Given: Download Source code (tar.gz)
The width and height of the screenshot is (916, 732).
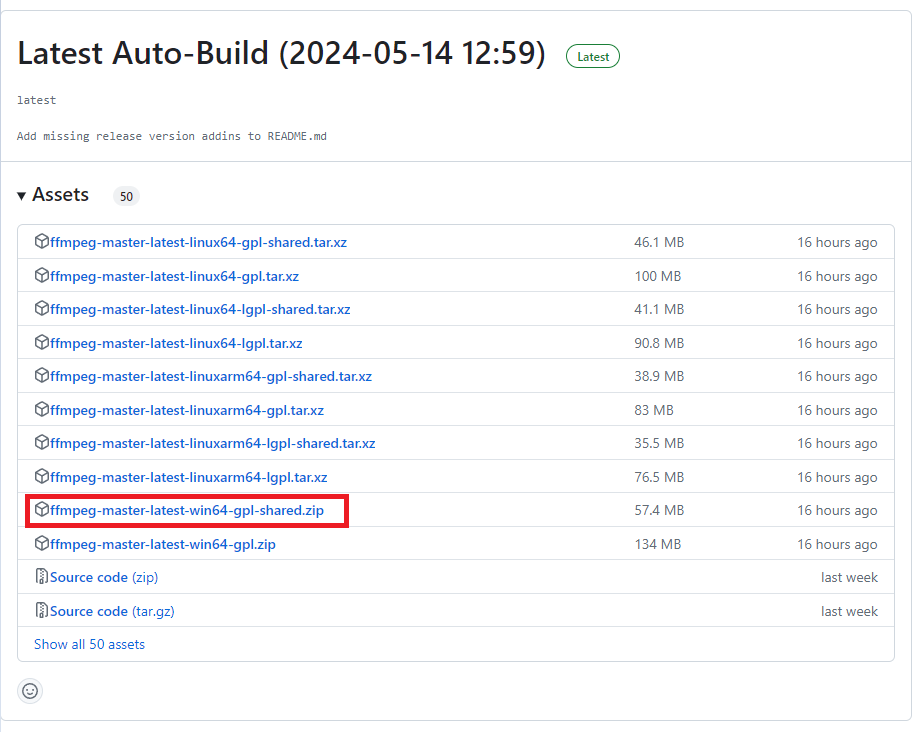Looking at the screenshot, I should coord(112,612).
